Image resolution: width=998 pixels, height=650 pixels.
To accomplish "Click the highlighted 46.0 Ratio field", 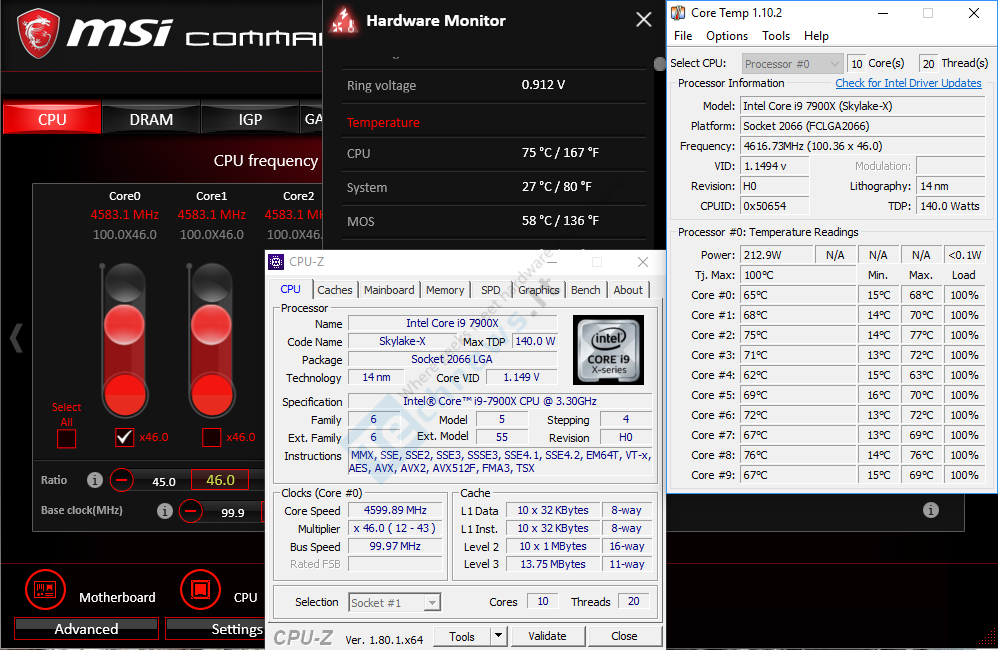I will tap(220, 480).
